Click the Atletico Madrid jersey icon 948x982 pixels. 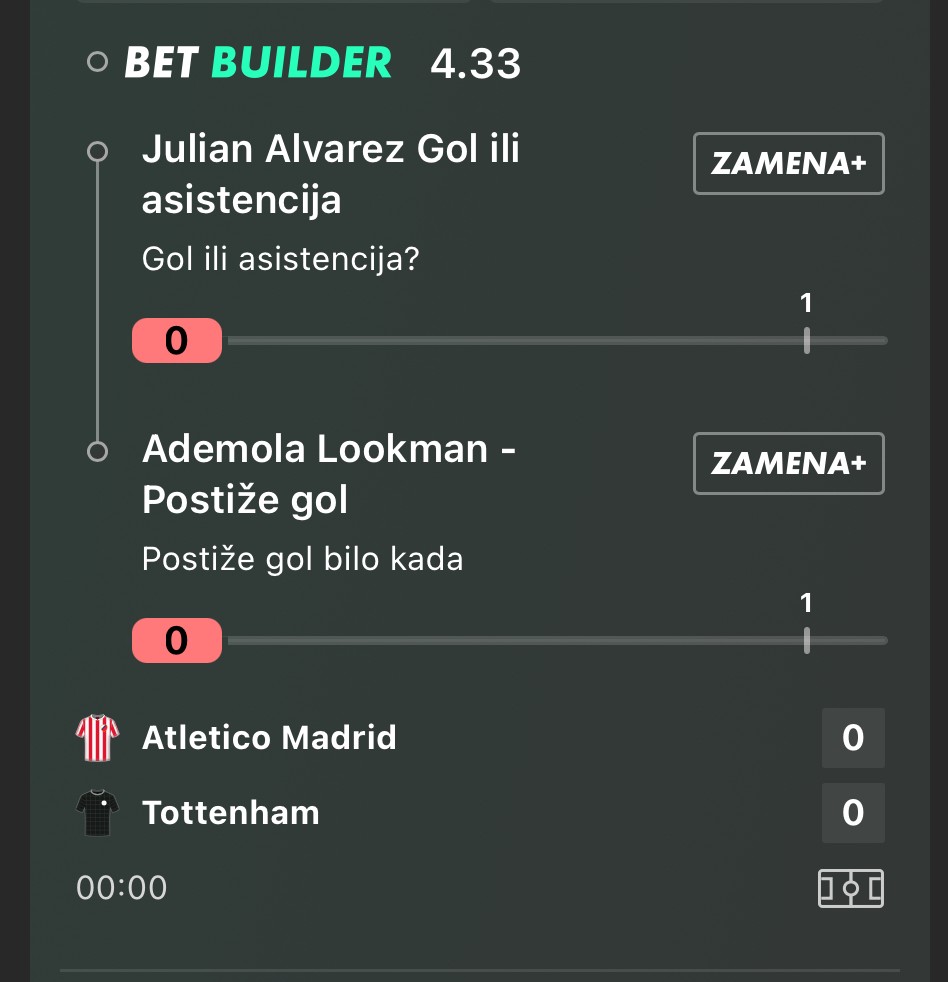tap(97, 738)
